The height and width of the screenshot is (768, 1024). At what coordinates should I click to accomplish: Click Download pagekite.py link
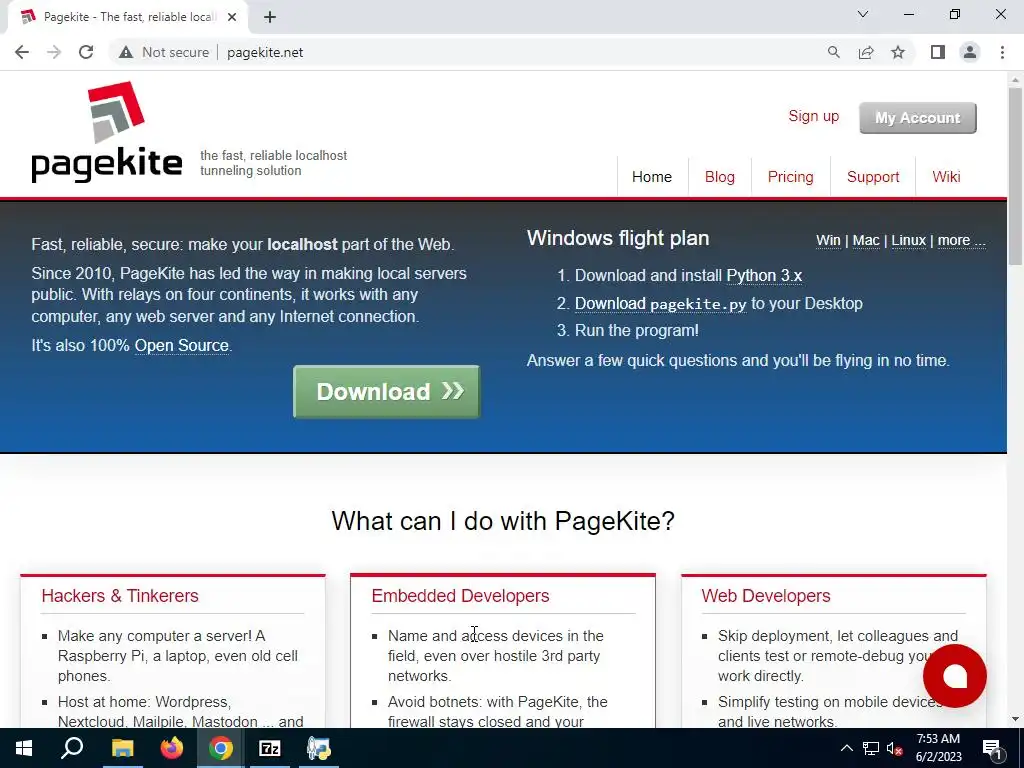click(x=660, y=304)
